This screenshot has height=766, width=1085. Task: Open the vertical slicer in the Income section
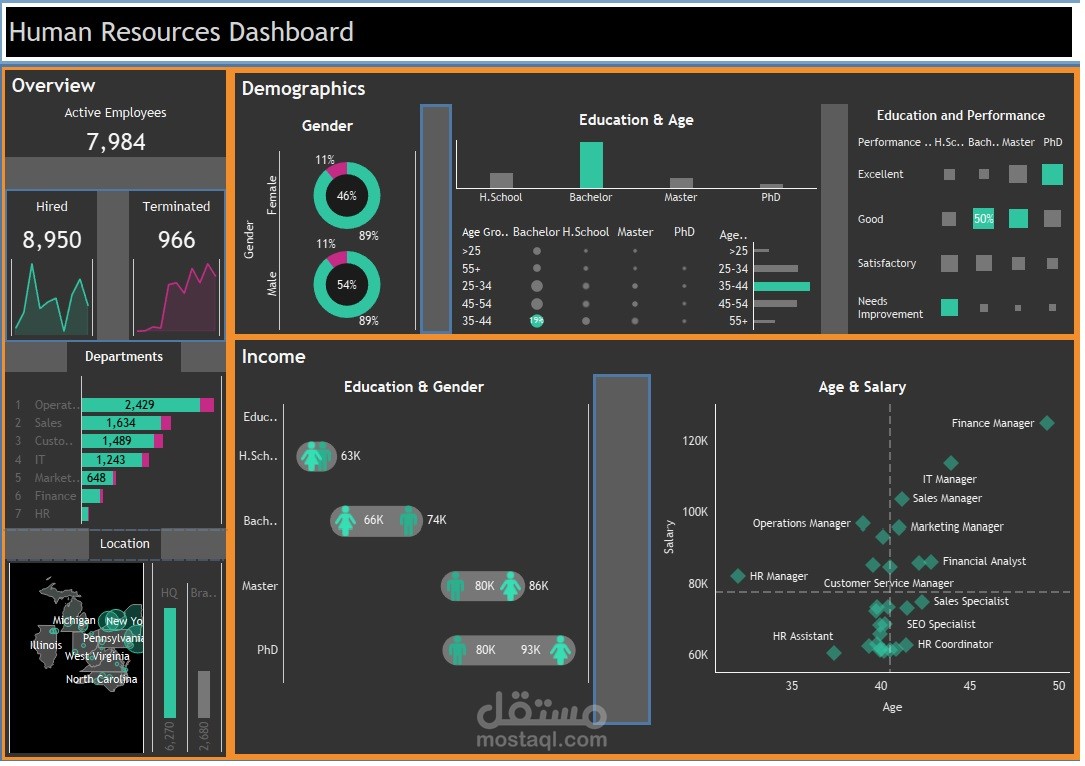(x=620, y=545)
